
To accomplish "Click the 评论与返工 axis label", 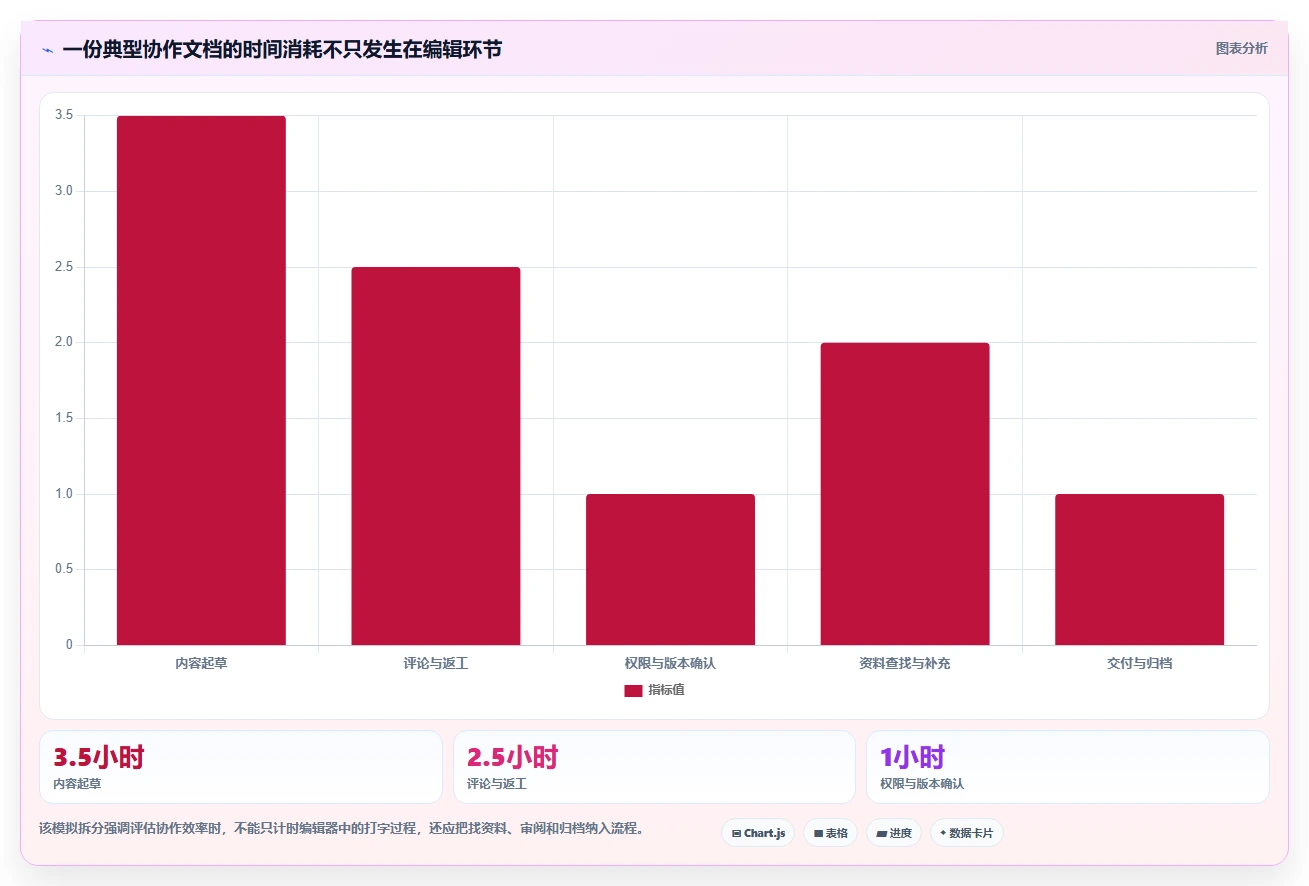I will click(x=436, y=663).
